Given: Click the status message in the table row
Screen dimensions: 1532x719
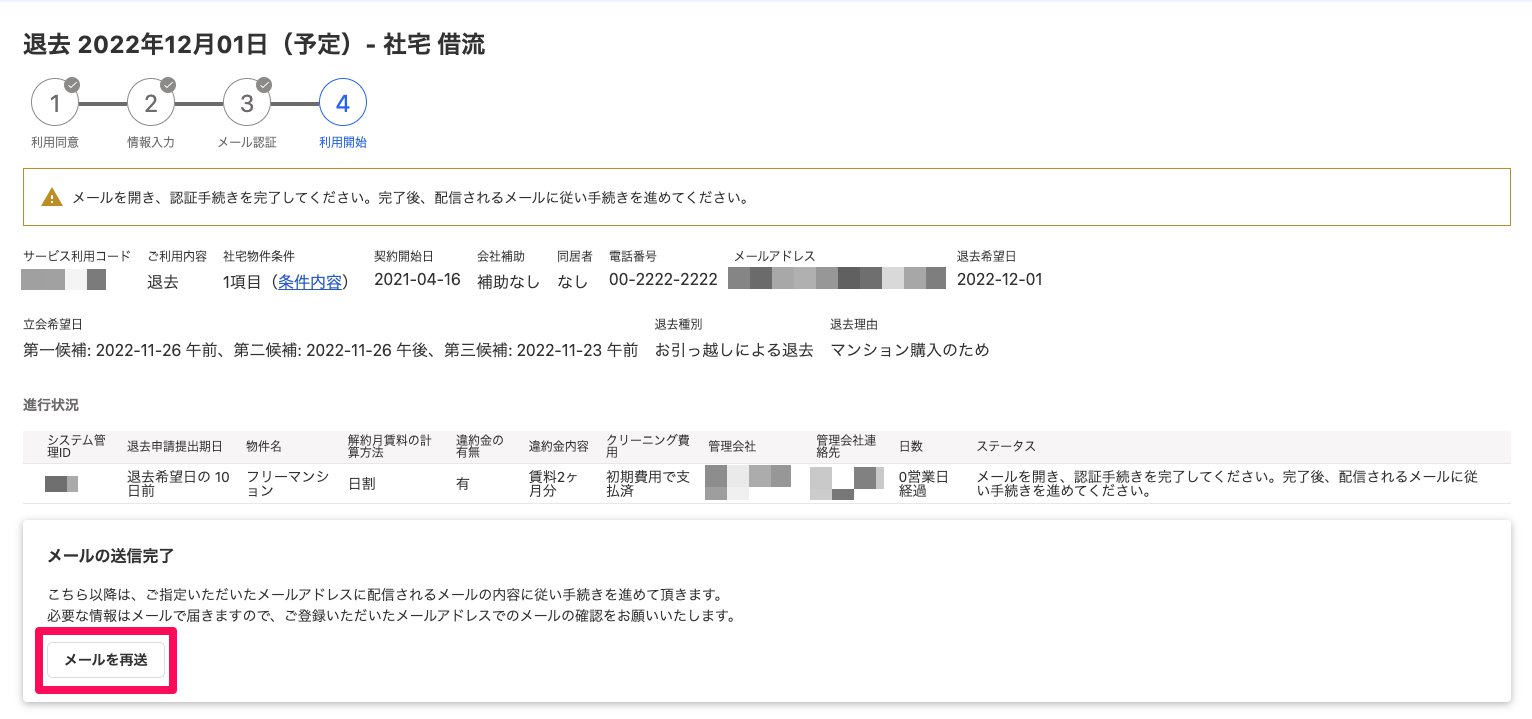Looking at the screenshot, I should click(x=1227, y=484).
